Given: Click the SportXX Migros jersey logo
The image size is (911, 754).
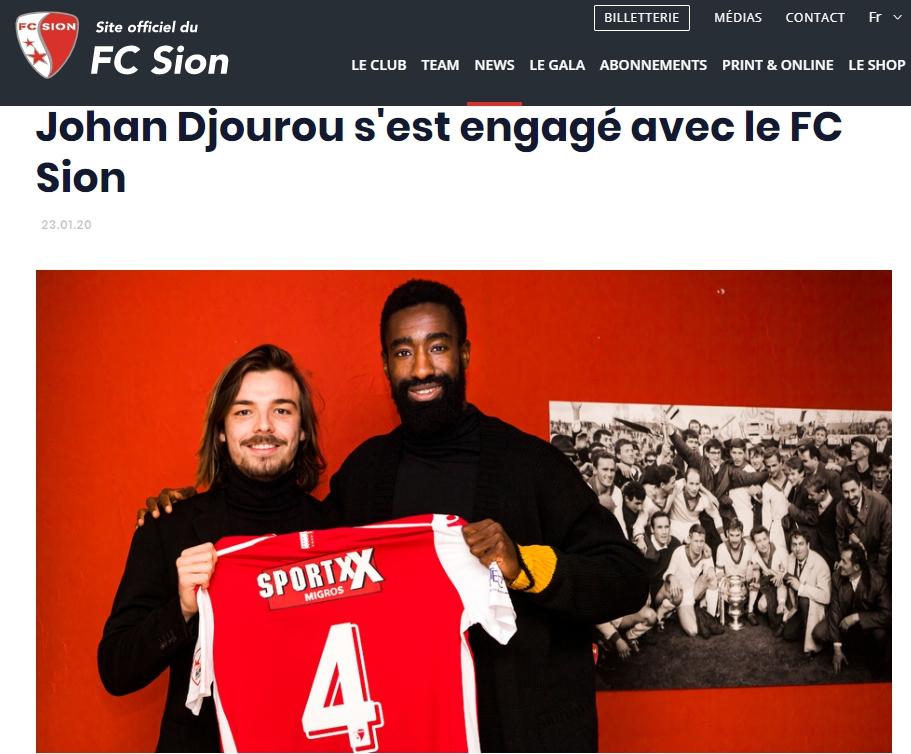Looking at the screenshot, I should pyautogui.click(x=320, y=578).
